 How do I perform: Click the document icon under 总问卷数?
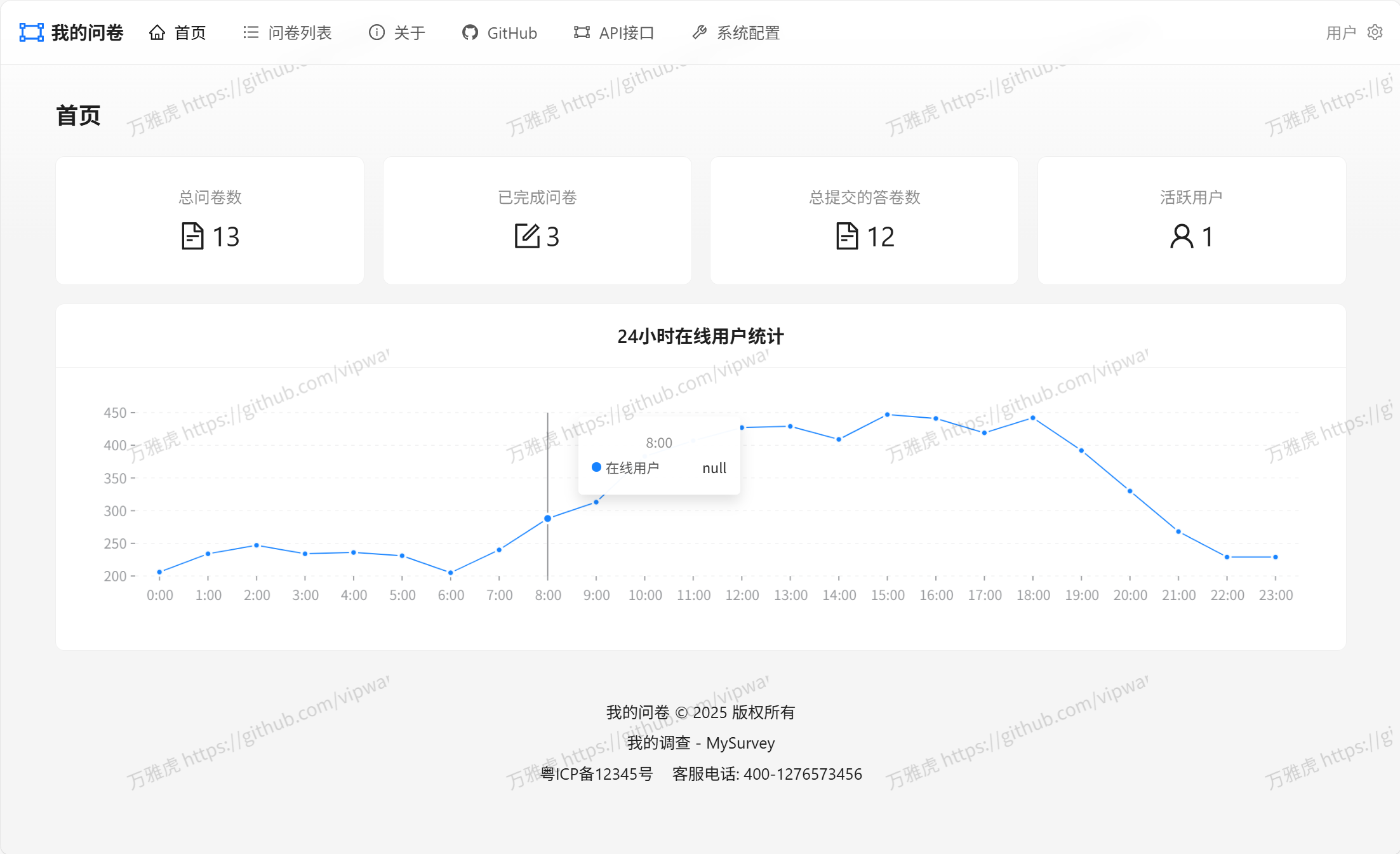[x=194, y=236]
